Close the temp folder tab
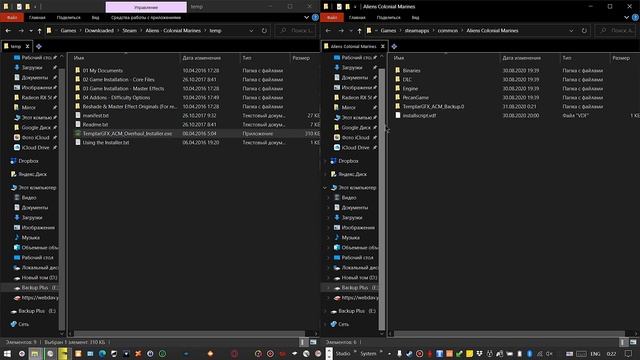This screenshot has height=360, width=640. pos(27,47)
